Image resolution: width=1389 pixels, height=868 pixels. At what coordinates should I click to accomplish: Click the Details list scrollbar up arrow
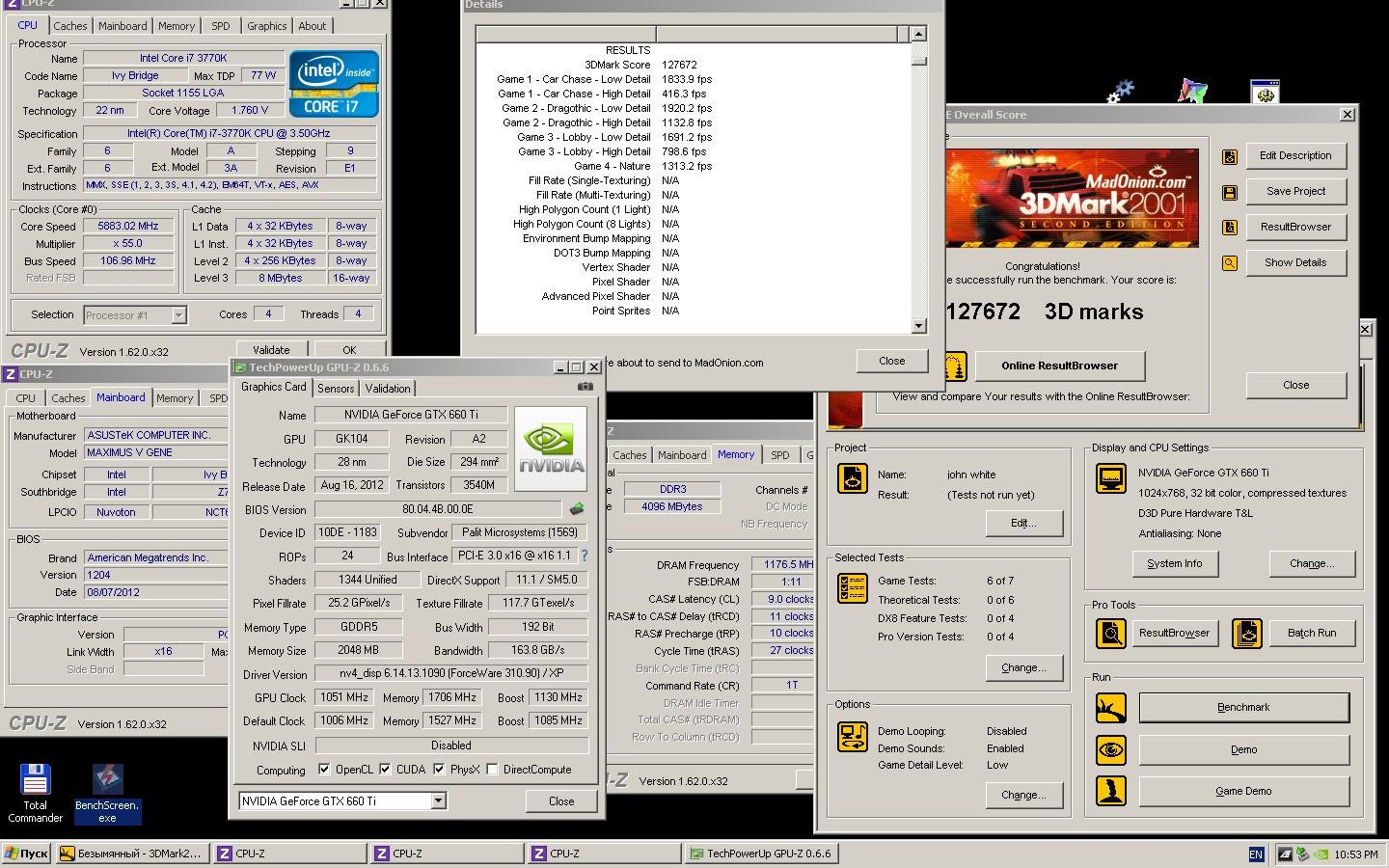coord(918,35)
